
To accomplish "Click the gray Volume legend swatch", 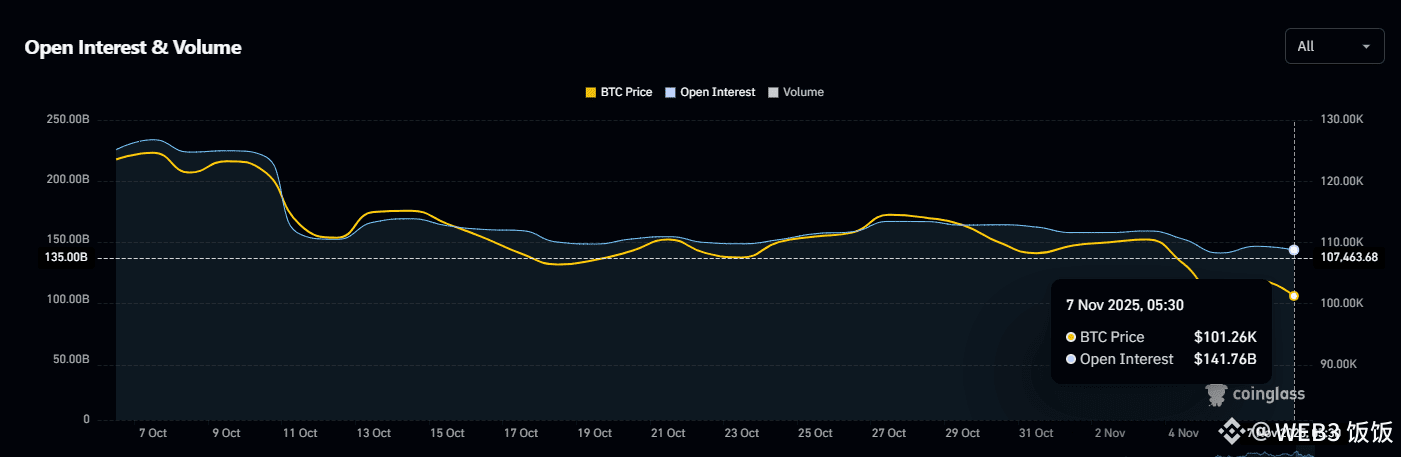I will click(773, 92).
